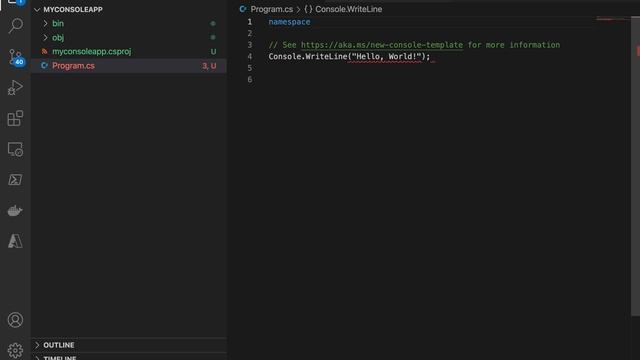Click the 3, U status badge on Program.cs
The height and width of the screenshot is (360, 640).
click(209, 66)
